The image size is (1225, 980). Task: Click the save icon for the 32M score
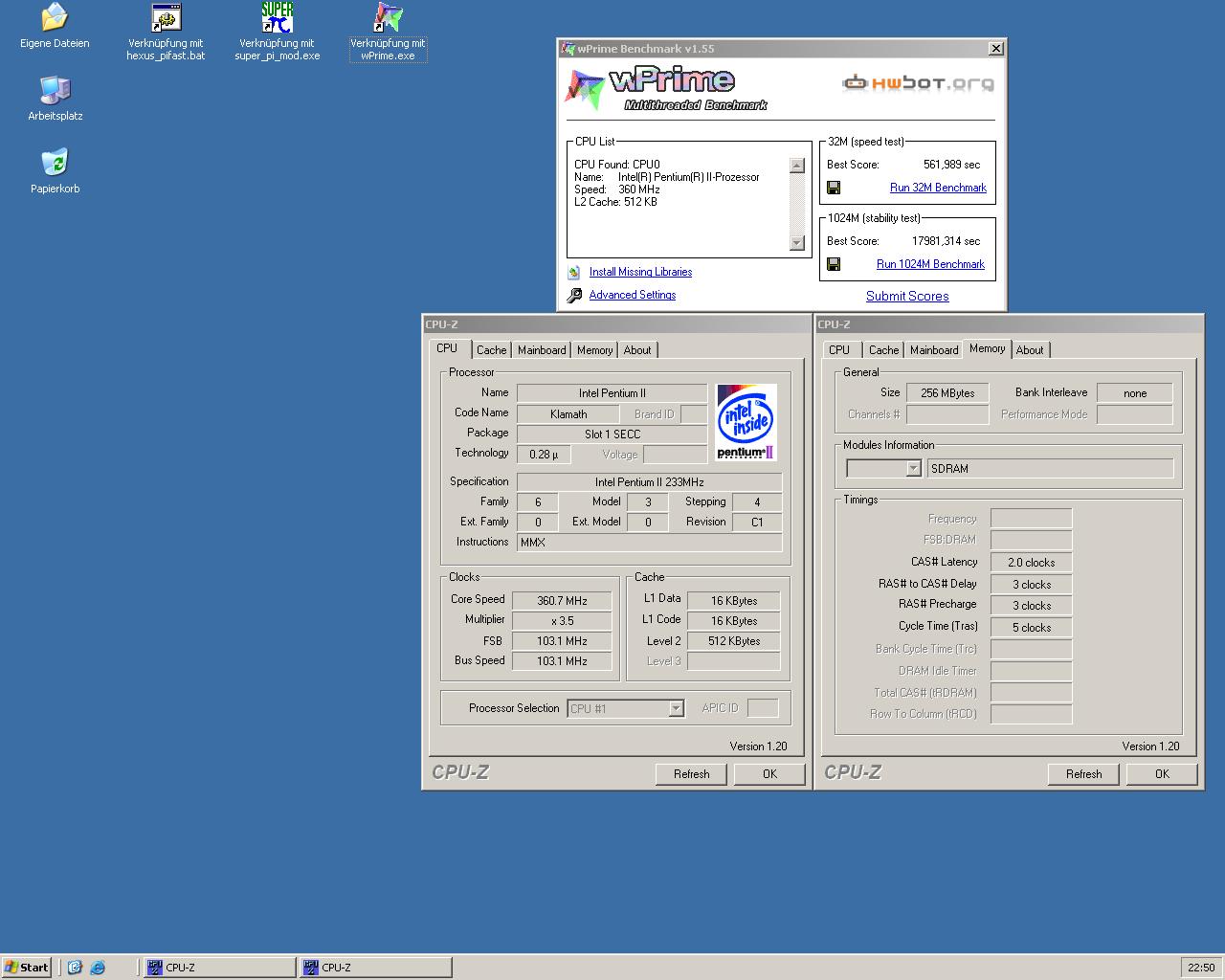(x=834, y=188)
